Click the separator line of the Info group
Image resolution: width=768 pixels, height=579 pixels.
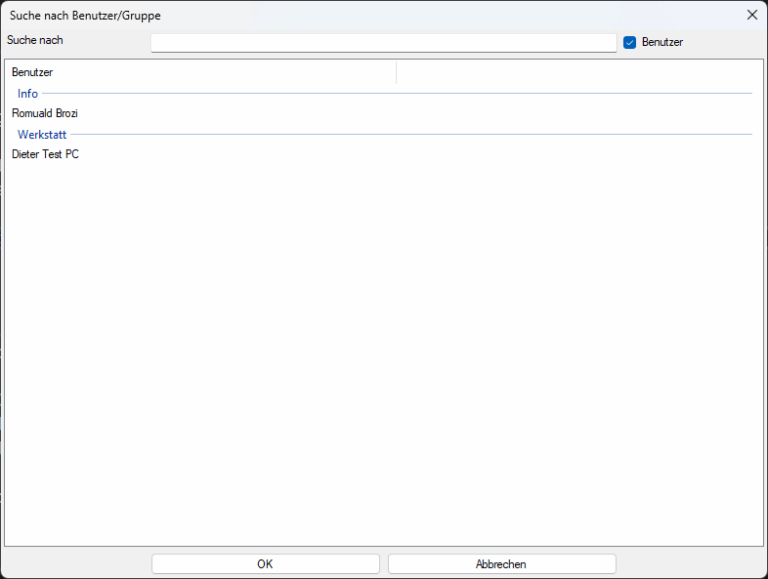400,94
